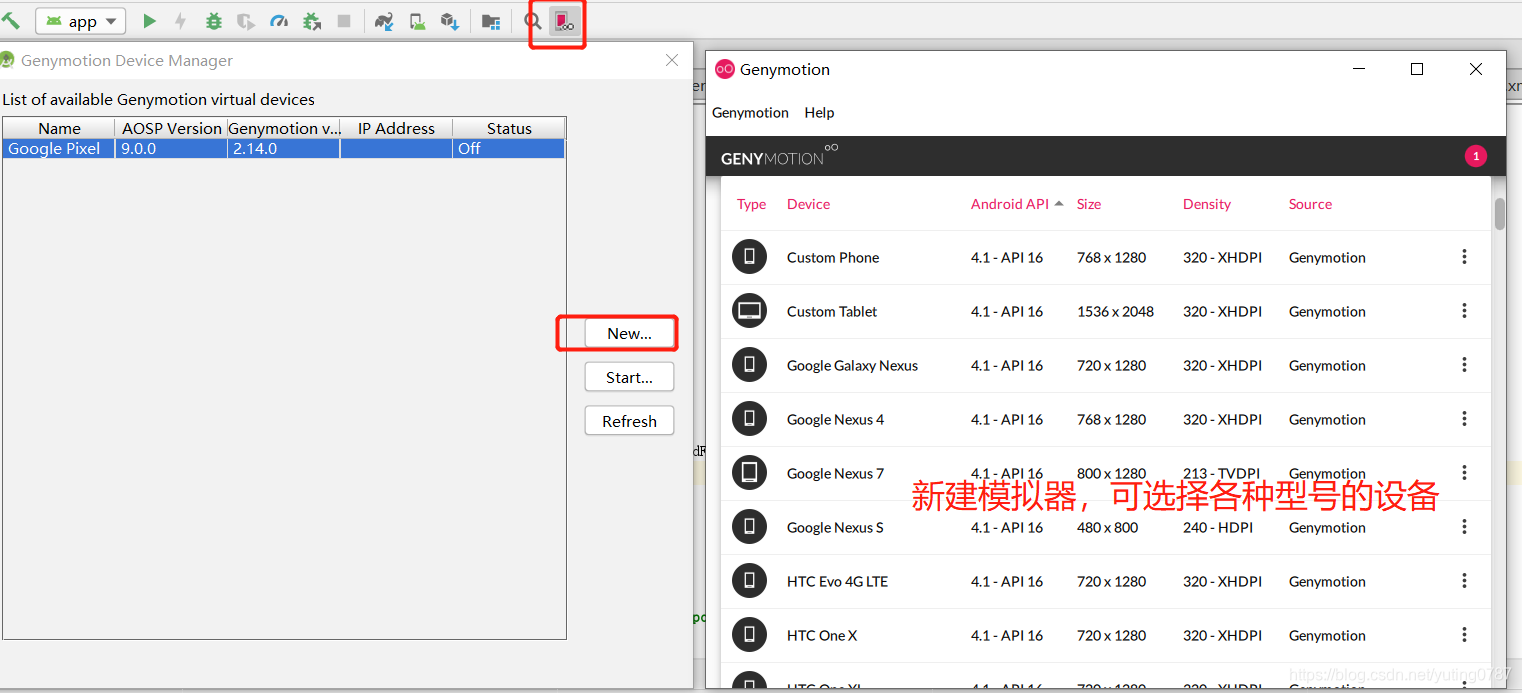Attach debugger to Android process icon
Viewport: 1522px width, 693px height.
click(312, 21)
